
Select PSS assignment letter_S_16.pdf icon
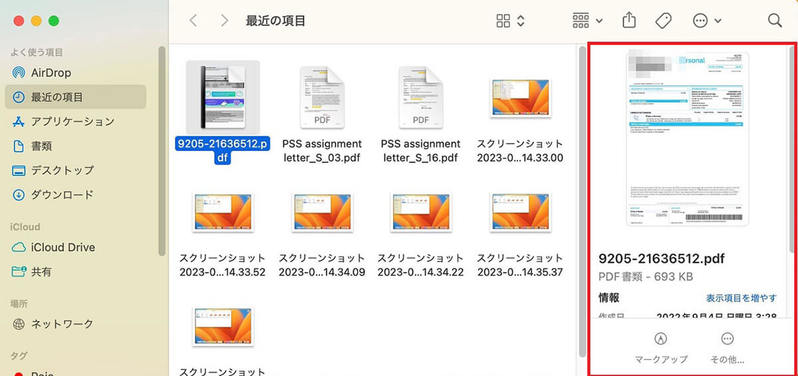(421, 97)
